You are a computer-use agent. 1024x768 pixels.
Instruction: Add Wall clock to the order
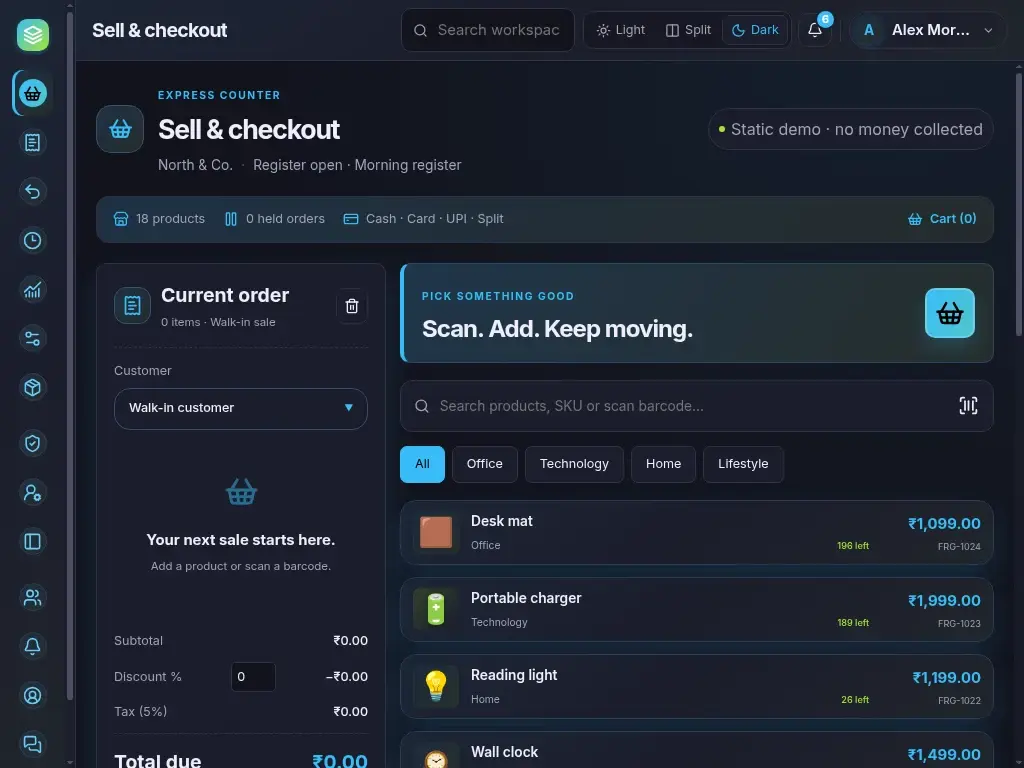pos(697,751)
